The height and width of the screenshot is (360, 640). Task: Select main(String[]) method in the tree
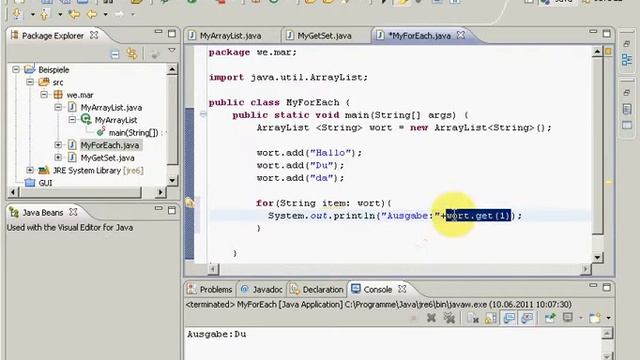click(133, 133)
